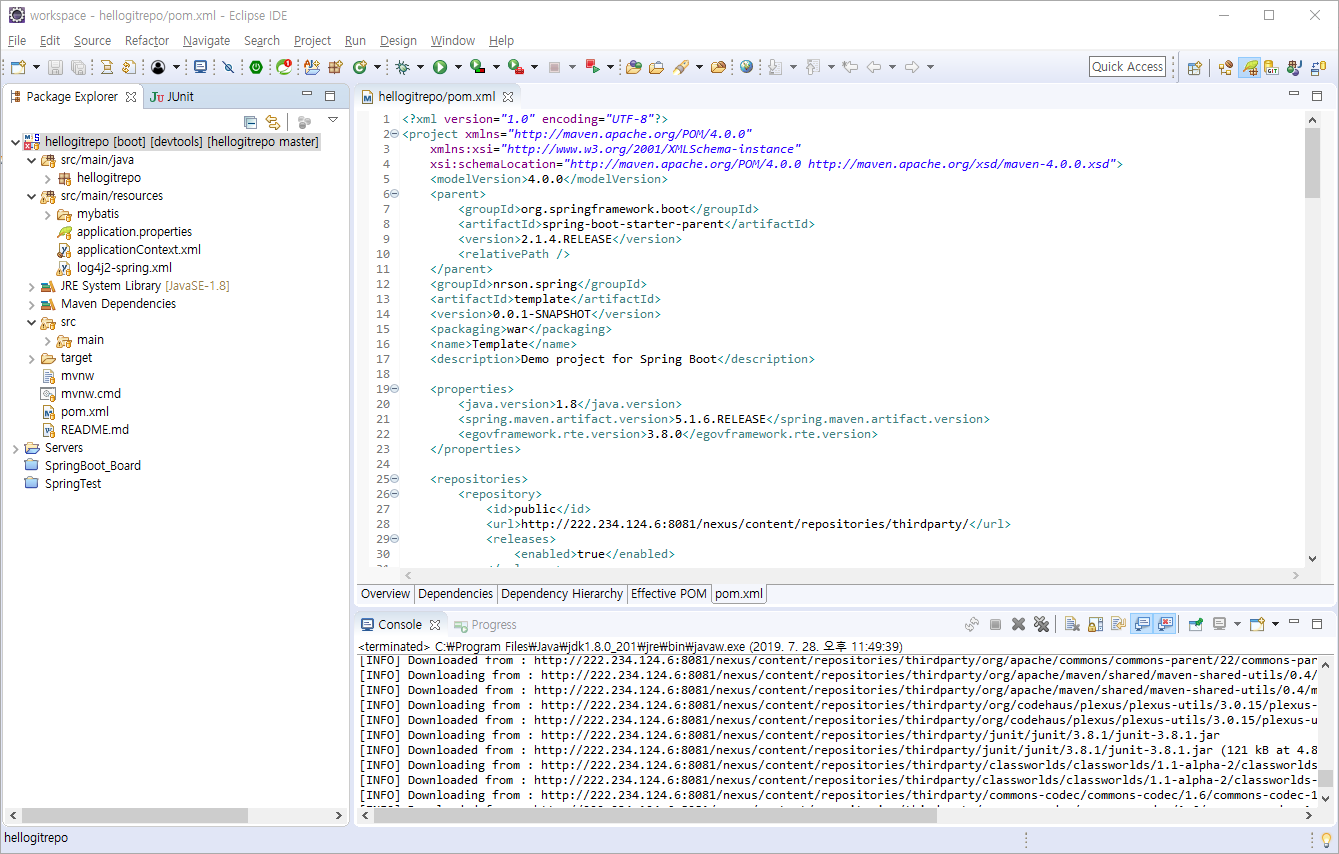The image size is (1339, 854).
Task: Open Package Explorer View Menu triangle
Action: 333,121
